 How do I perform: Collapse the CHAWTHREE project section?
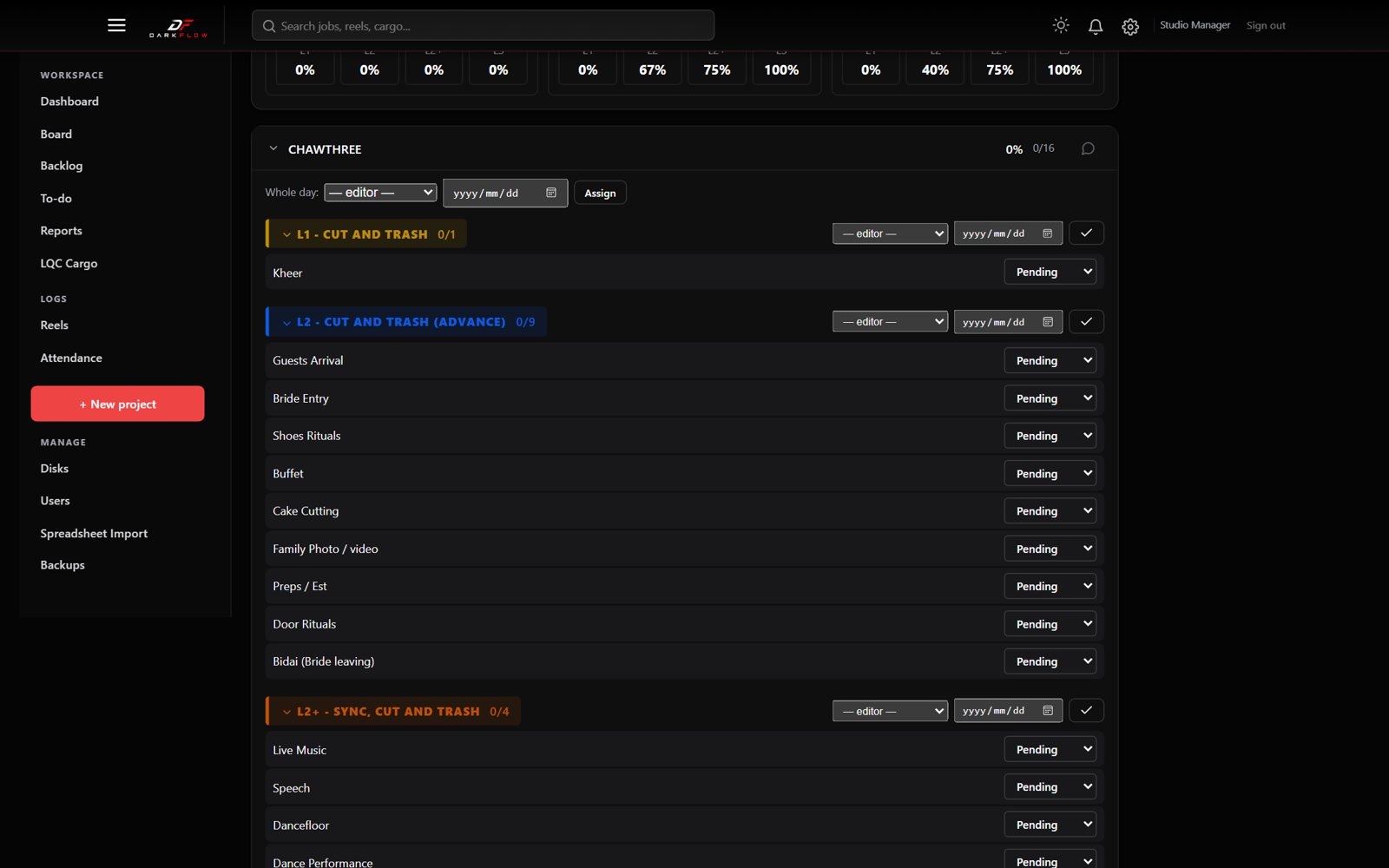click(x=273, y=148)
